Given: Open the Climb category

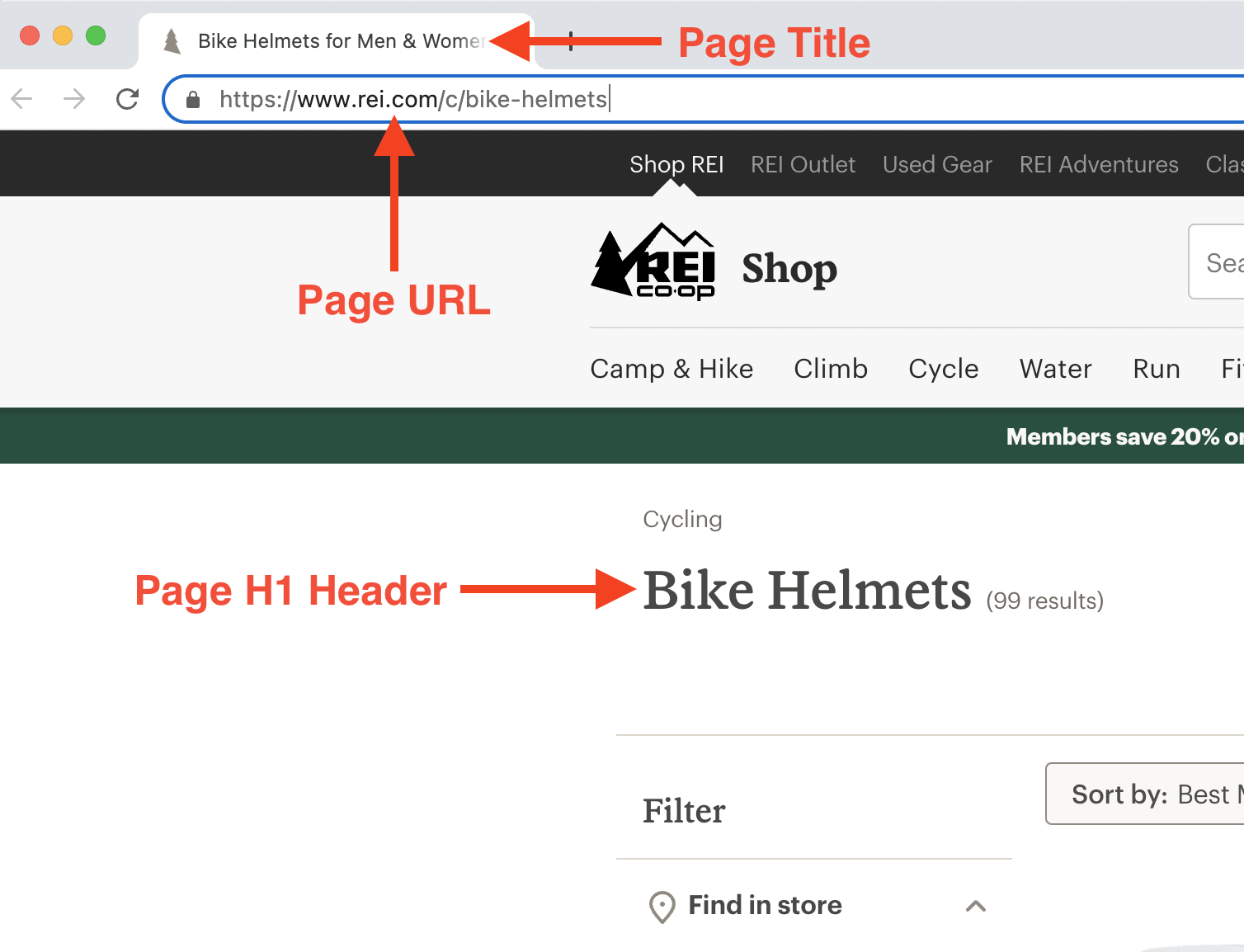Looking at the screenshot, I should (x=831, y=369).
